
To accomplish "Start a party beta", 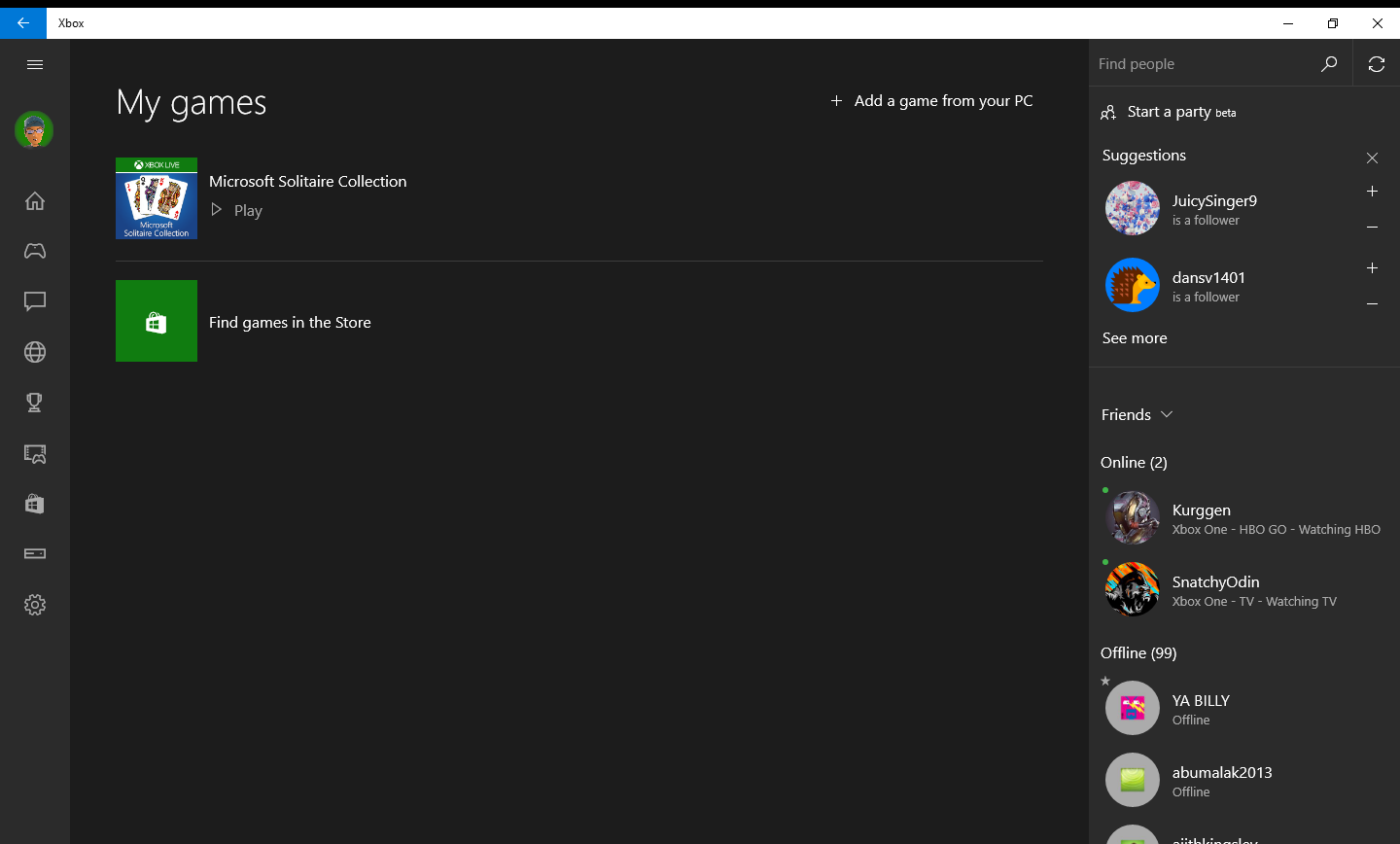I will (x=1169, y=112).
